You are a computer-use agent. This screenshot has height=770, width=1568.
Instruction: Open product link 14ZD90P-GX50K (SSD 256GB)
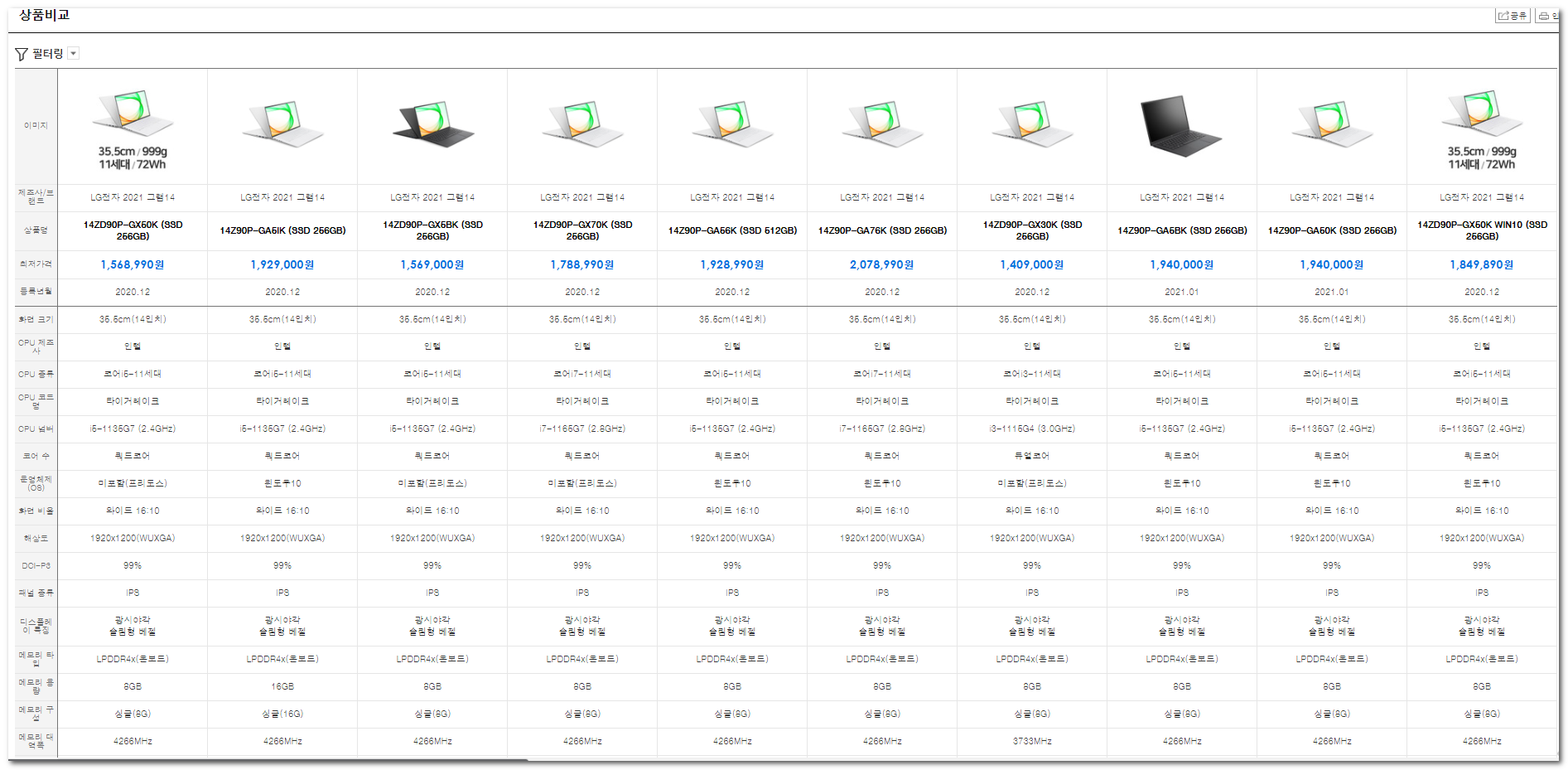[133, 230]
